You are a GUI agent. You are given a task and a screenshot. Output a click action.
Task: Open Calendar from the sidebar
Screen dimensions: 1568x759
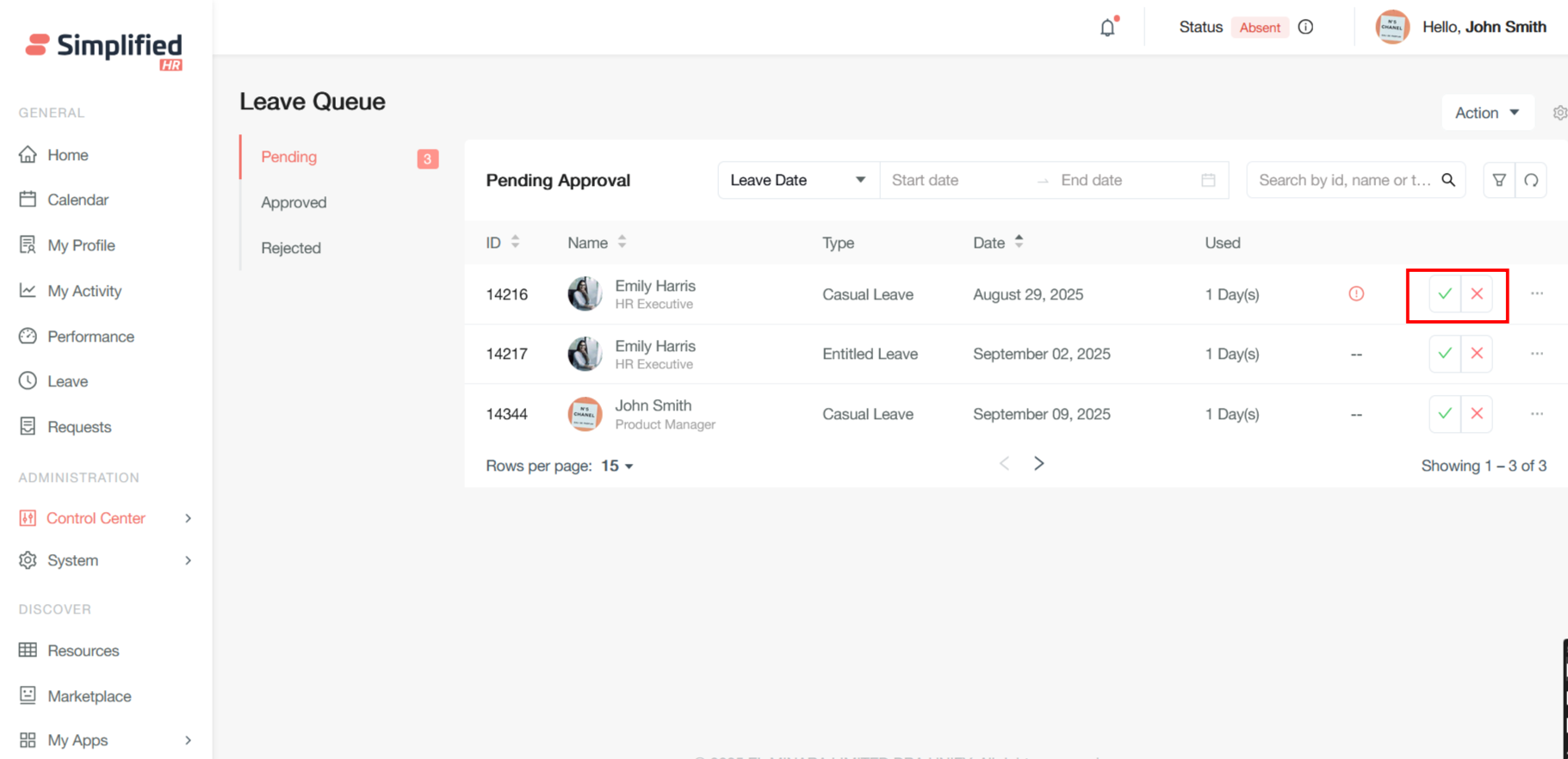click(77, 200)
